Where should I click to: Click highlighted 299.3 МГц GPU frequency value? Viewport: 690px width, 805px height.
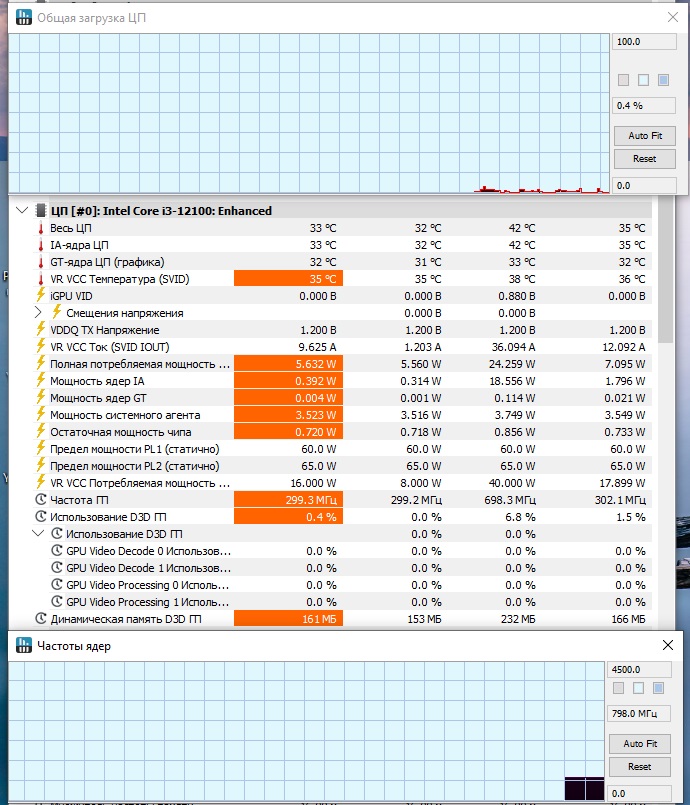289,500
